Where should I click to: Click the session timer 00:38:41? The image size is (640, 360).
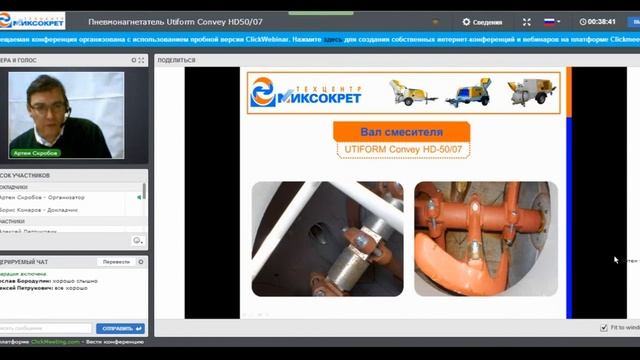click(598, 22)
